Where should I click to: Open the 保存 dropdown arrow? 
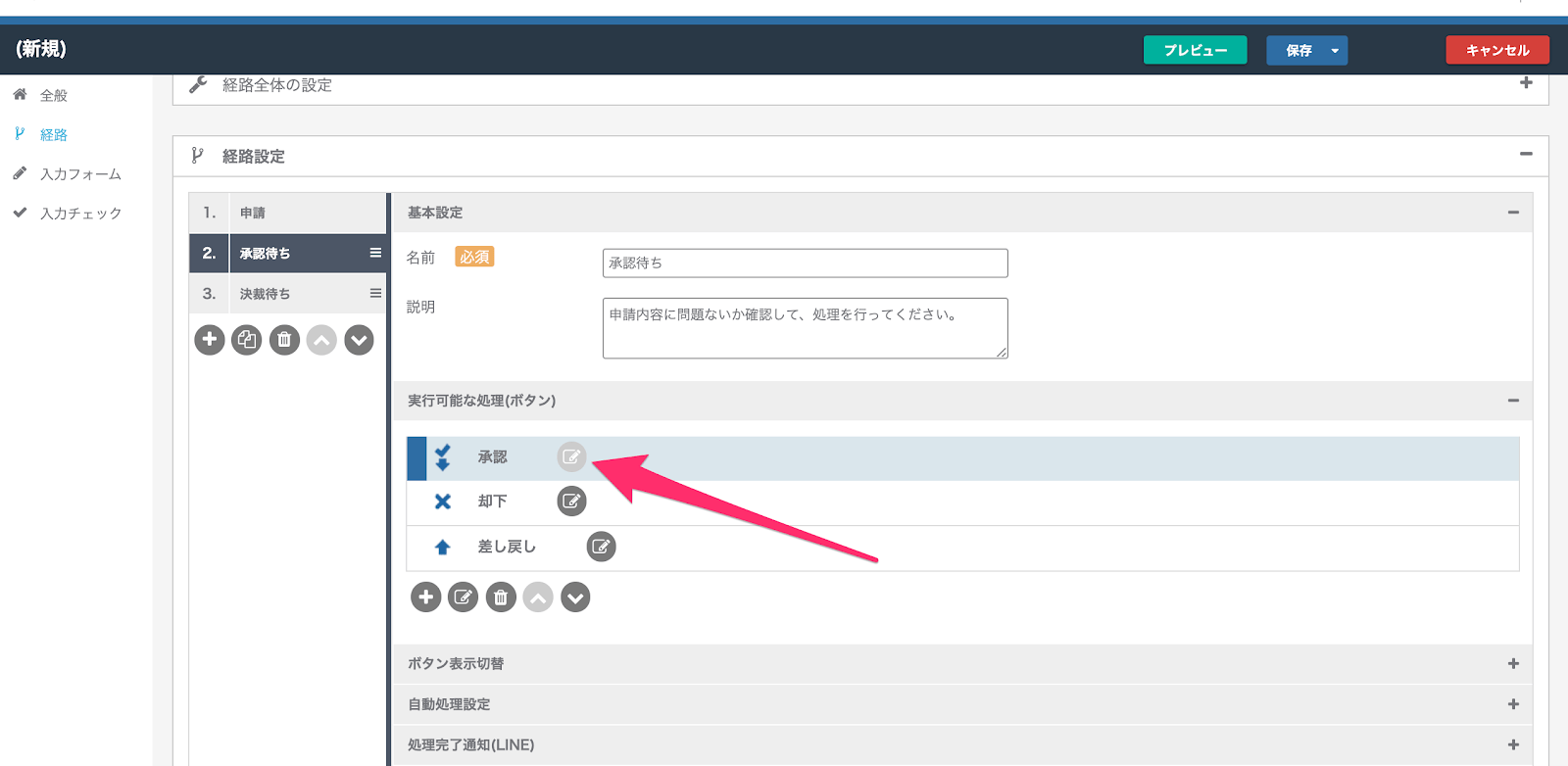1335,50
